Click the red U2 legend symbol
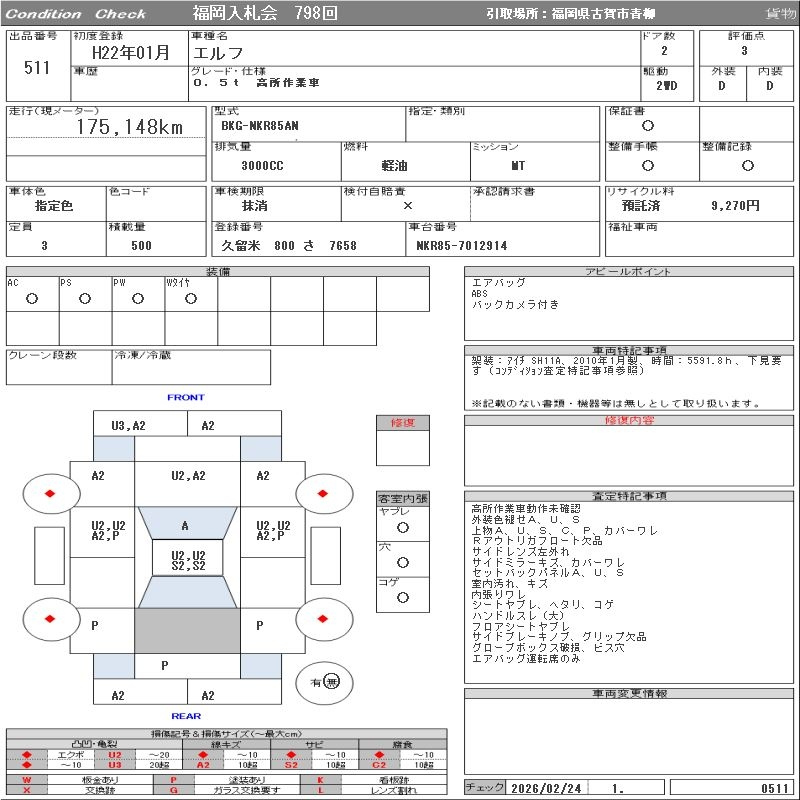Screen dimensions: 800x800 pyautogui.click(x=115, y=755)
